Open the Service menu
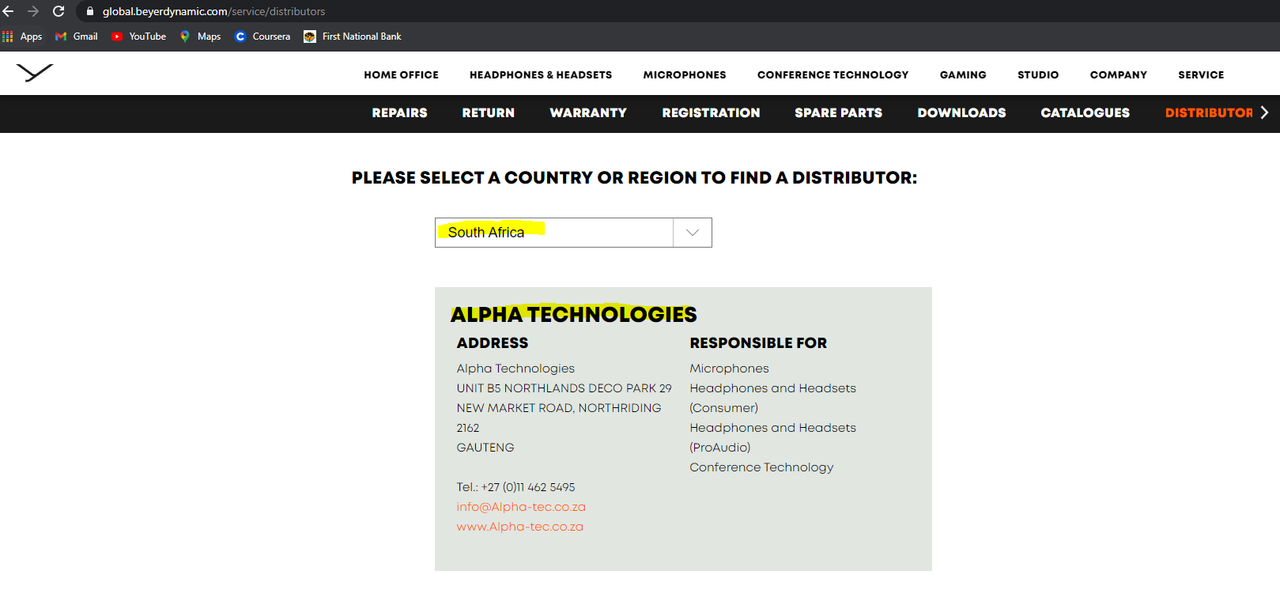1280x613 pixels. pos(1201,75)
